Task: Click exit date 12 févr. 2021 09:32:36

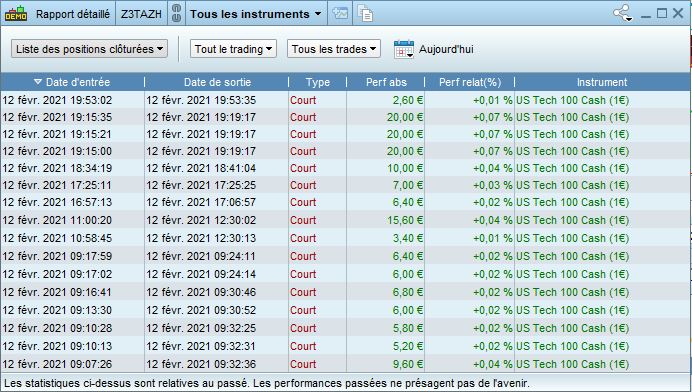Action: (201, 364)
